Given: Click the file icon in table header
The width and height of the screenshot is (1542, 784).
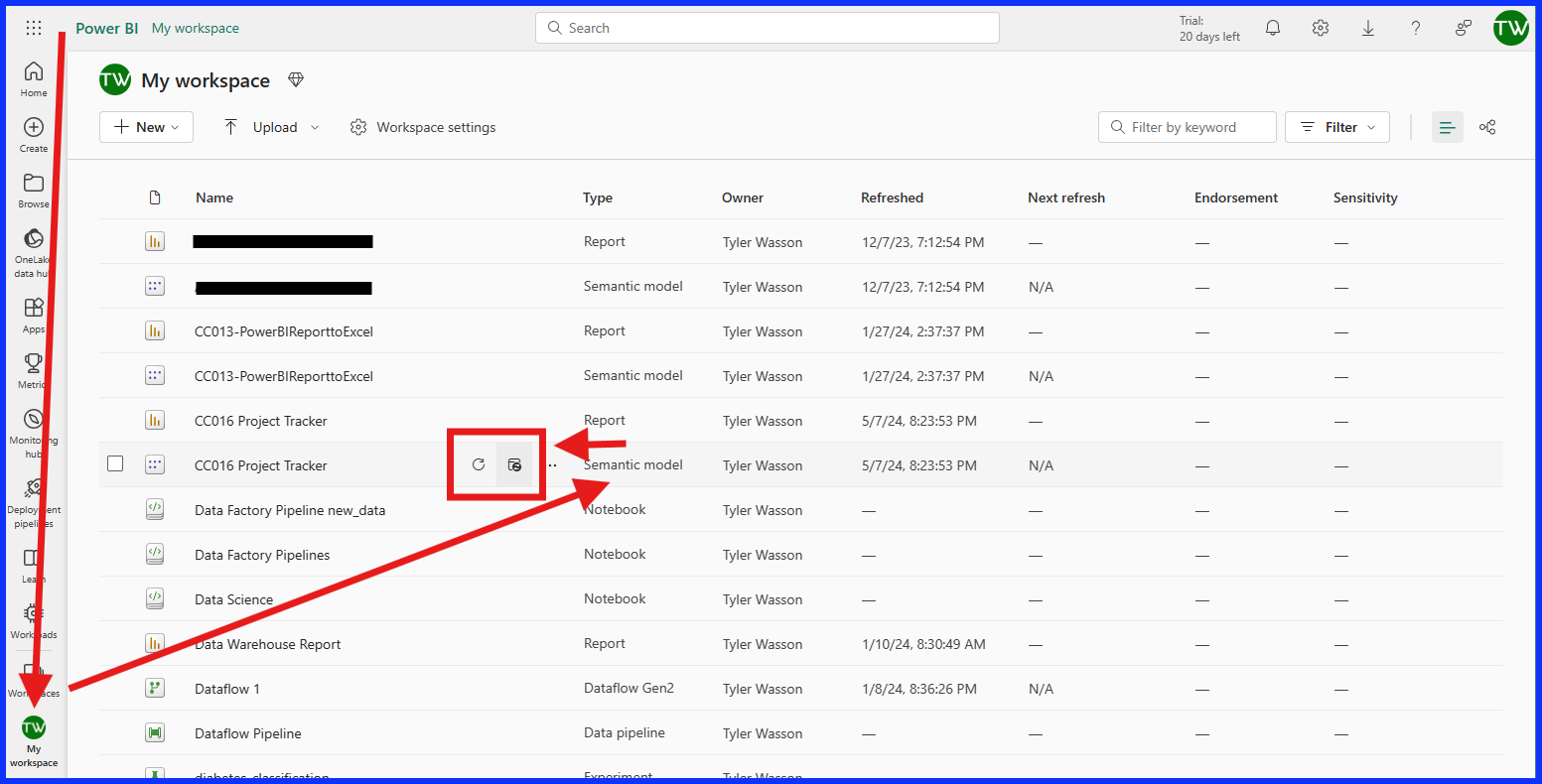Looking at the screenshot, I should point(154,197).
